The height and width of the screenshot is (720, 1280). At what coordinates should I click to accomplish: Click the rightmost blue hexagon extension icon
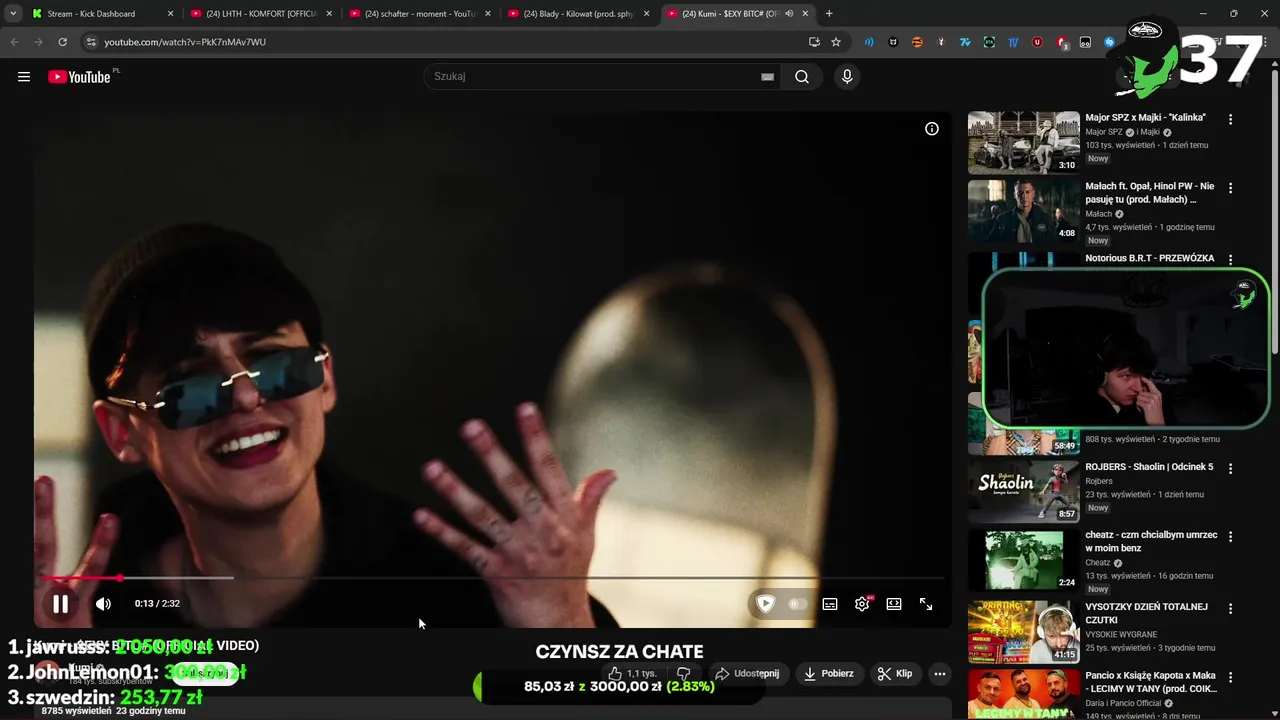coord(1109,42)
